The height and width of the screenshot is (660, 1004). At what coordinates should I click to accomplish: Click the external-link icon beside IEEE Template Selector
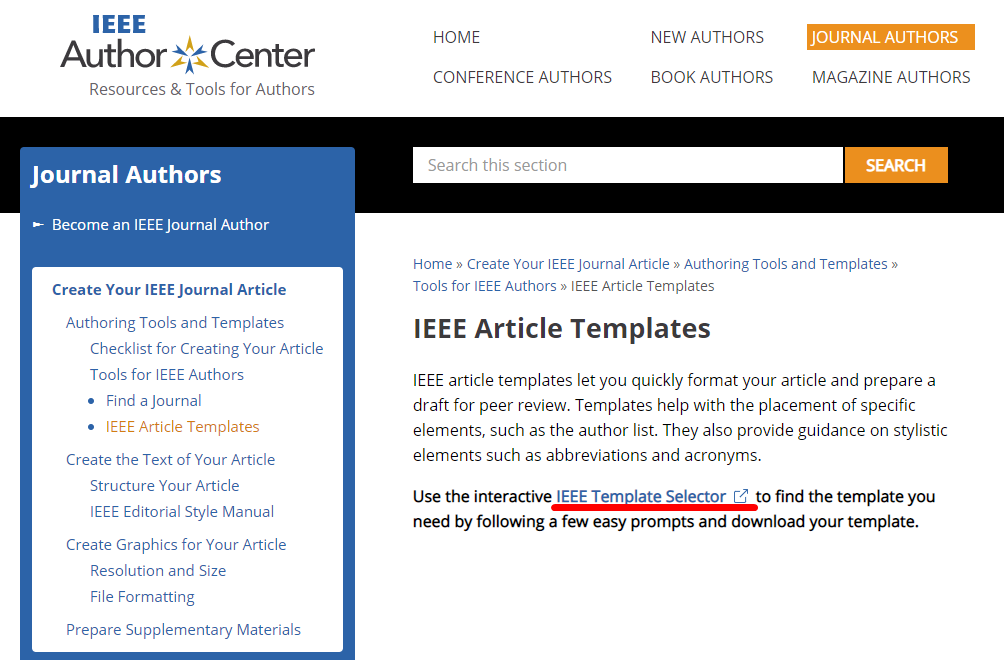[740, 495]
